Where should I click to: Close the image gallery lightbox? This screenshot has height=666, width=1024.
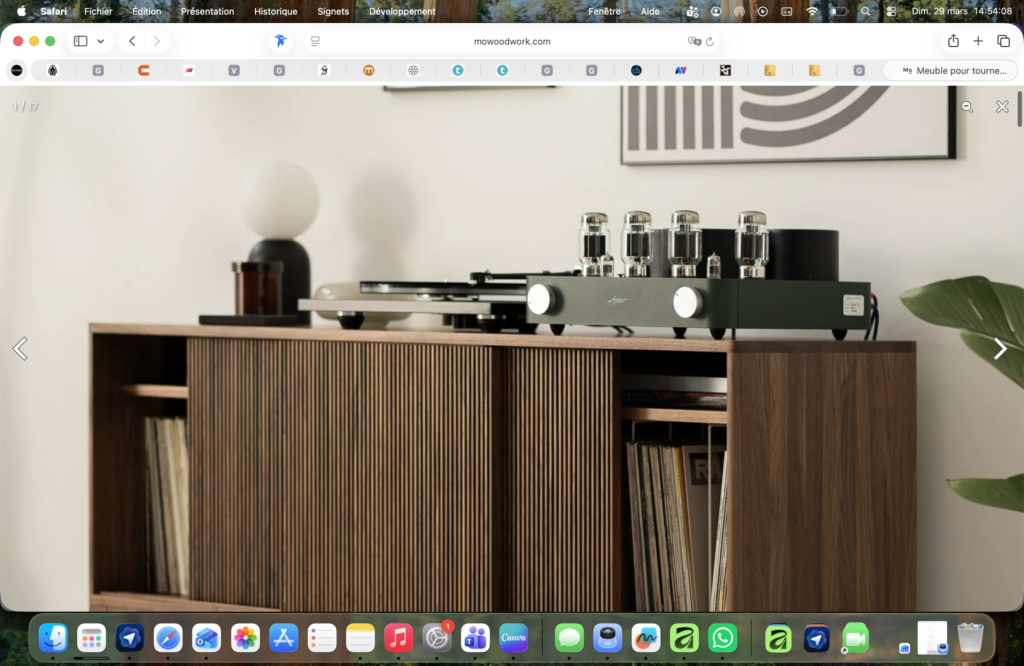[x=1002, y=107]
